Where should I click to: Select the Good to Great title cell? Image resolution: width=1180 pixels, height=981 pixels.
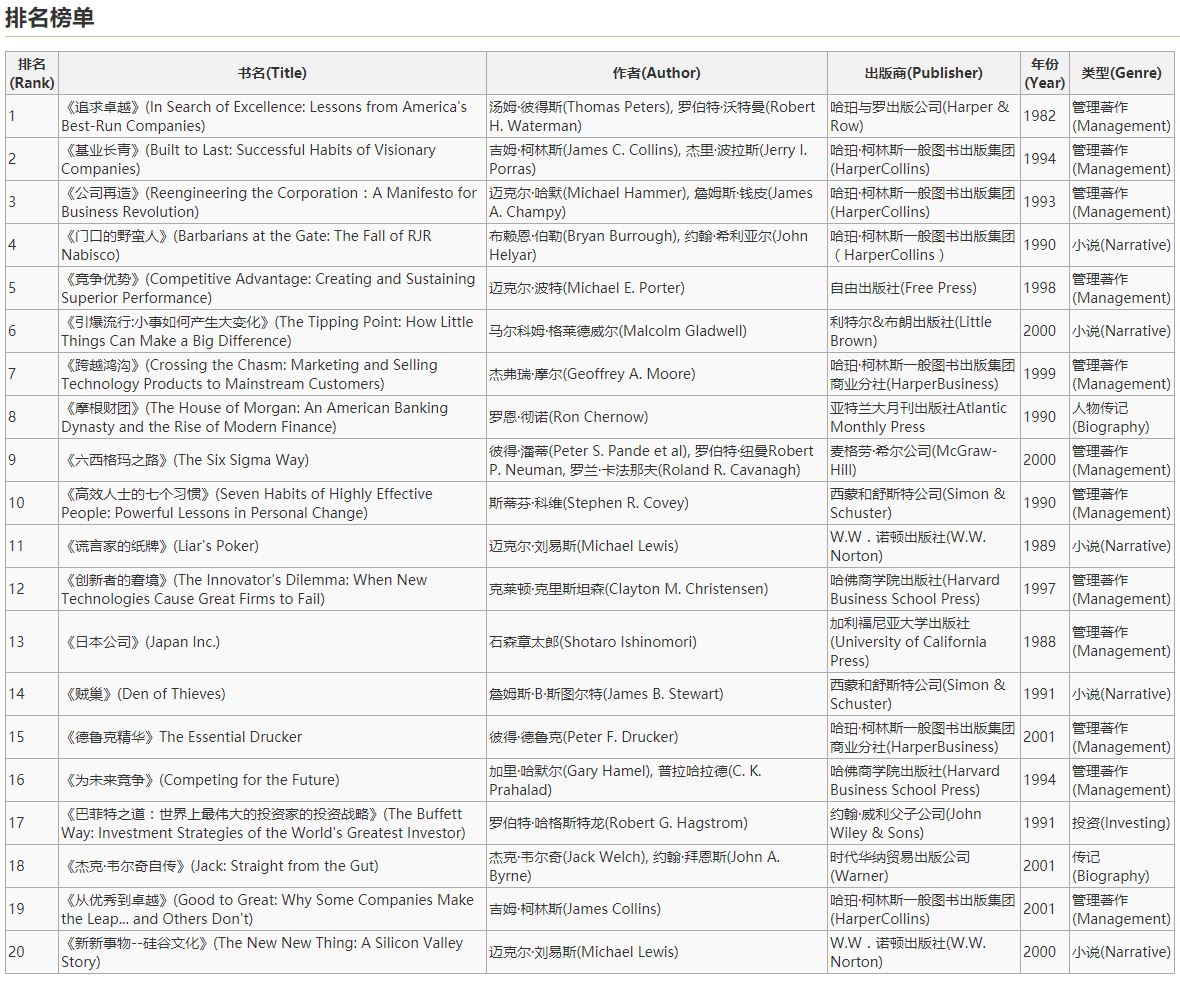[272, 908]
